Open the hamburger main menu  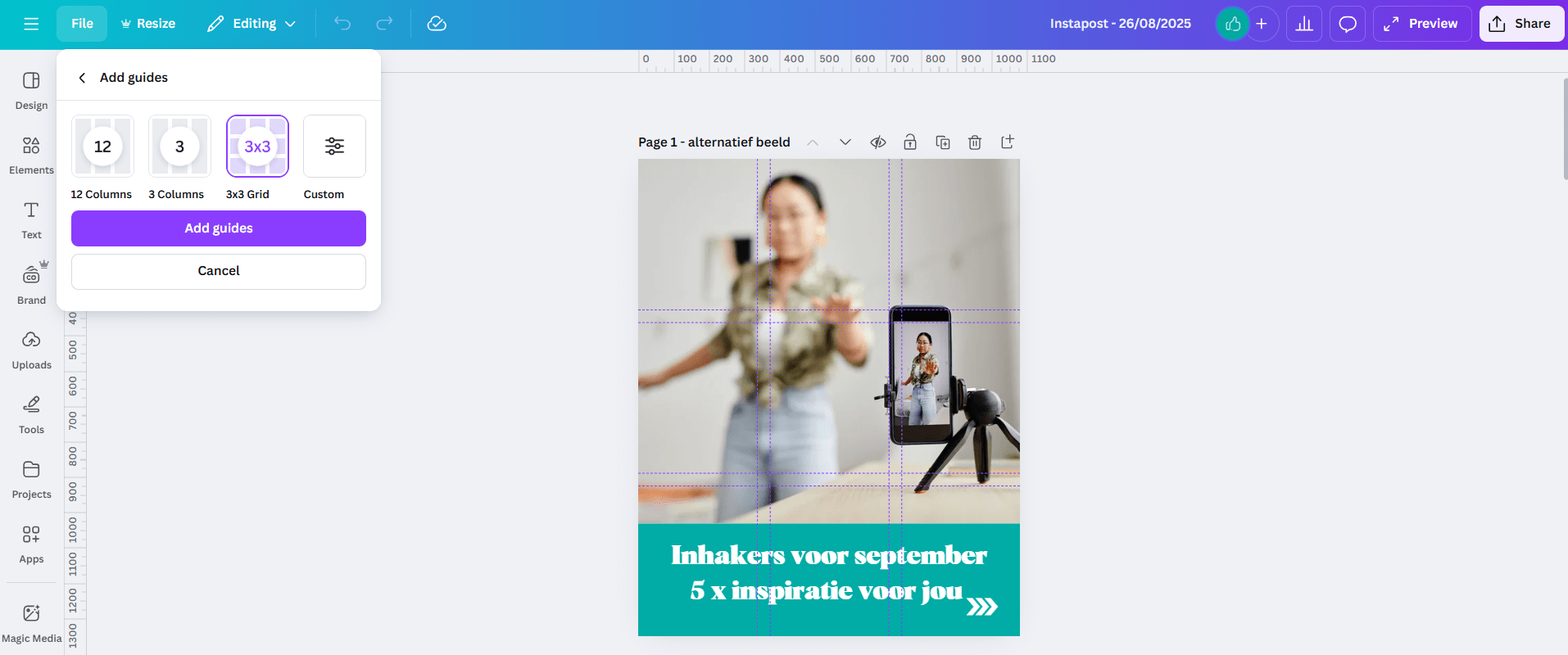tap(31, 24)
